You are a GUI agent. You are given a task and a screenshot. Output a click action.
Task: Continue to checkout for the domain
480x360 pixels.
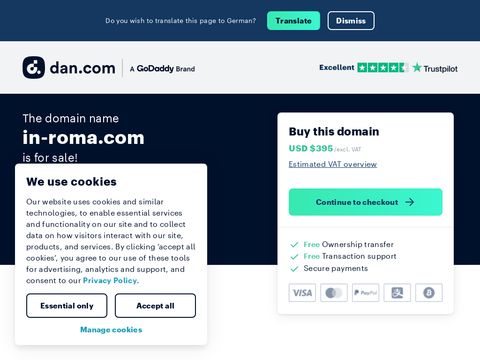point(365,202)
